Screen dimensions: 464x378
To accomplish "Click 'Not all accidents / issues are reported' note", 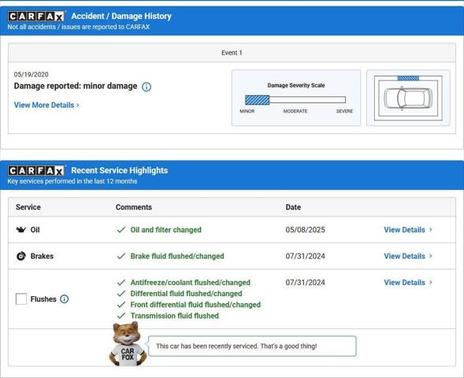I will pyautogui.click(x=79, y=27).
